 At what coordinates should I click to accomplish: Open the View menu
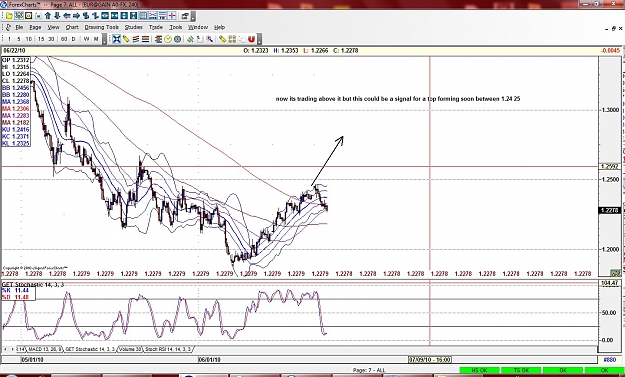(x=53, y=27)
